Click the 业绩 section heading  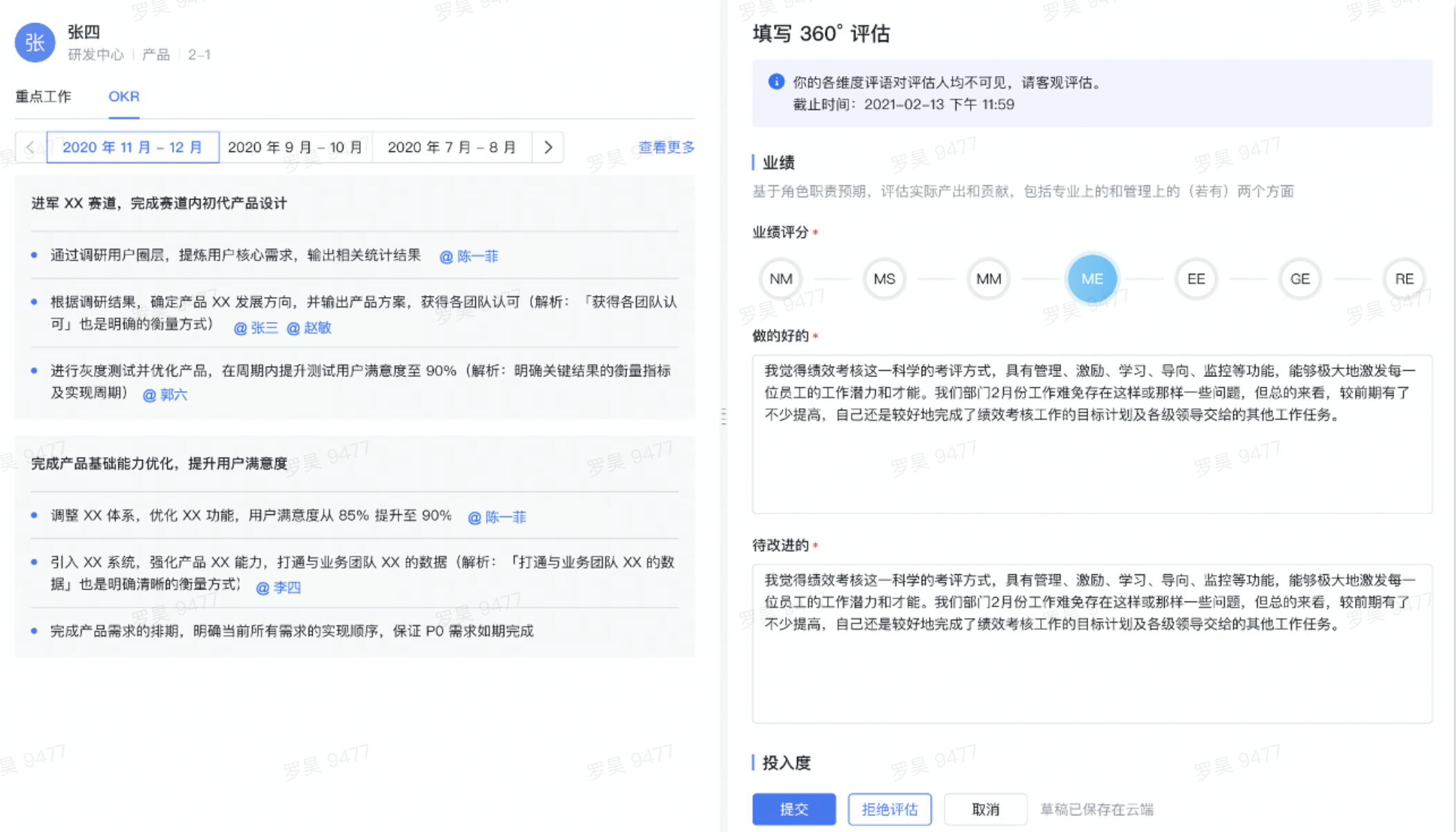point(778,162)
